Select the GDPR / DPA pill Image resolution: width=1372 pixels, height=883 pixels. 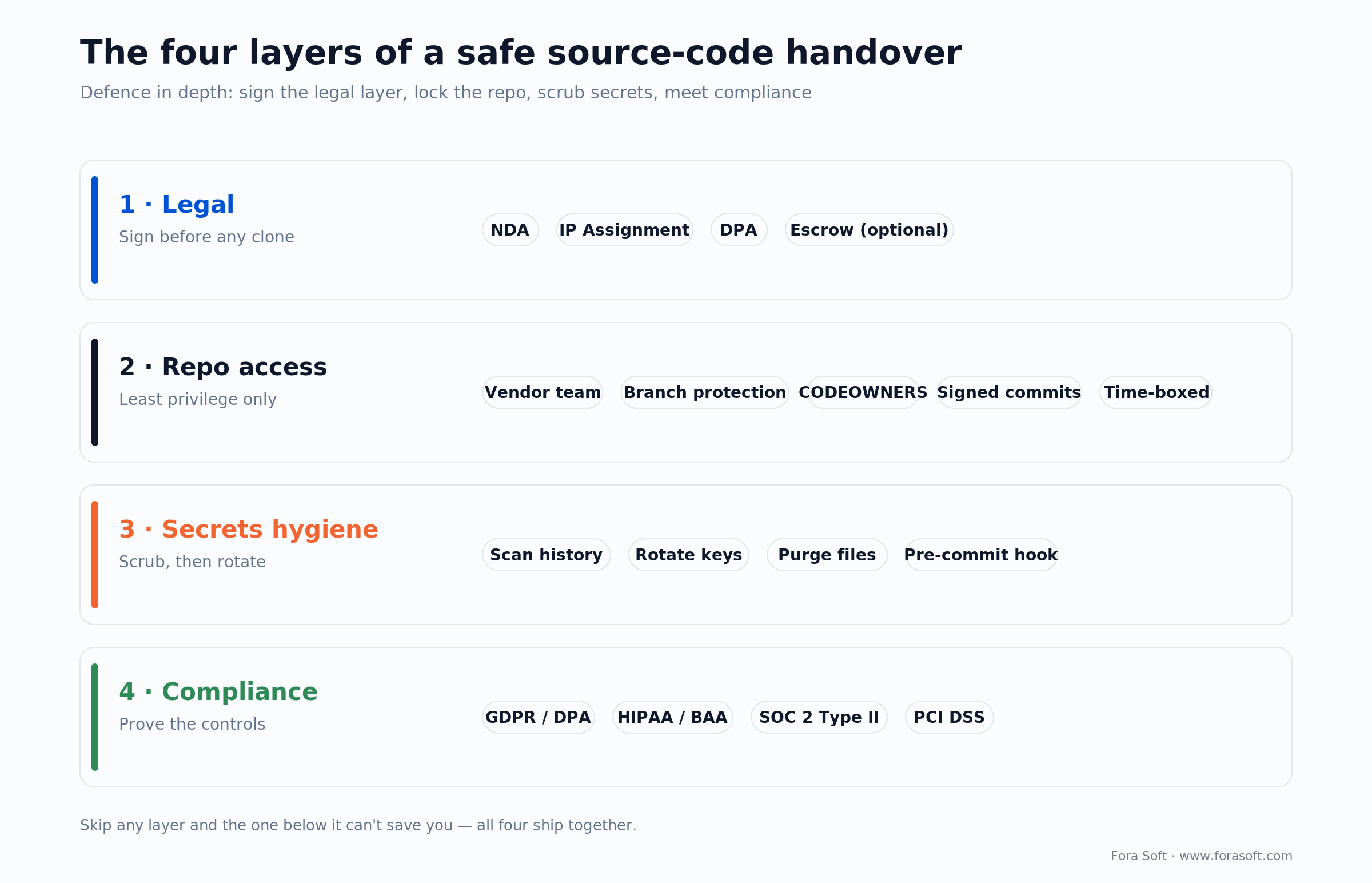pos(538,717)
